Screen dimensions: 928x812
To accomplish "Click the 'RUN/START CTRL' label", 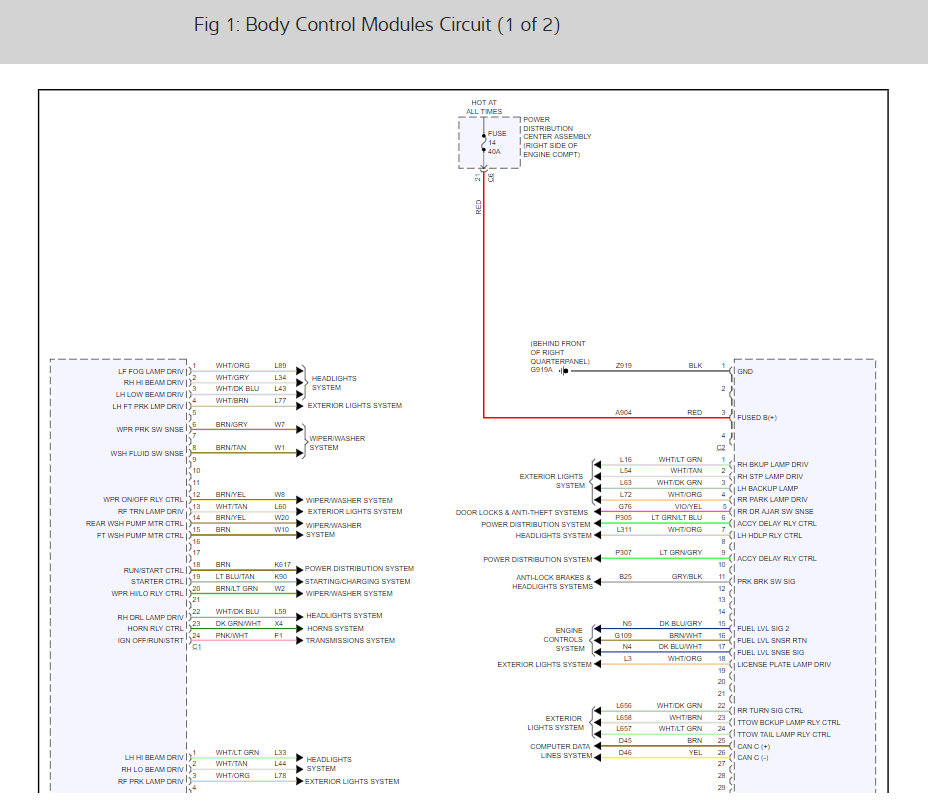I will [153, 571].
